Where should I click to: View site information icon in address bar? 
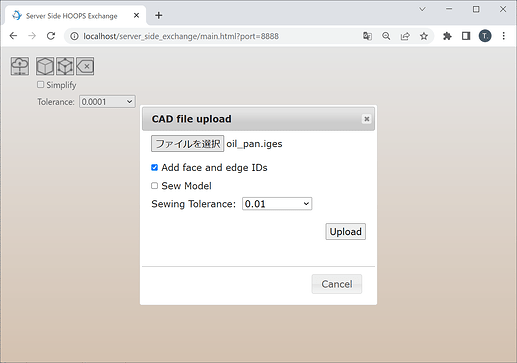(x=74, y=36)
